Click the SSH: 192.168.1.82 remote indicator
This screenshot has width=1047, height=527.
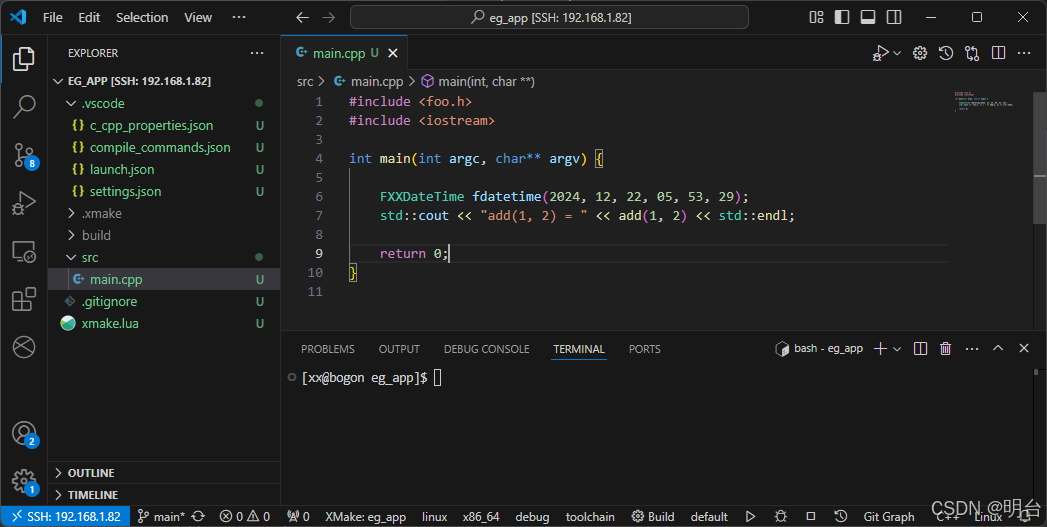(65, 516)
